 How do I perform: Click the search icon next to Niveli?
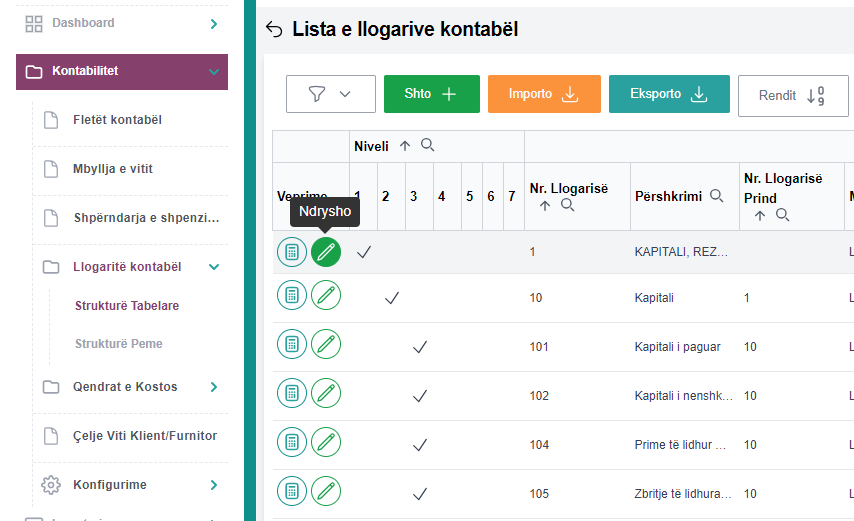pos(427,145)
